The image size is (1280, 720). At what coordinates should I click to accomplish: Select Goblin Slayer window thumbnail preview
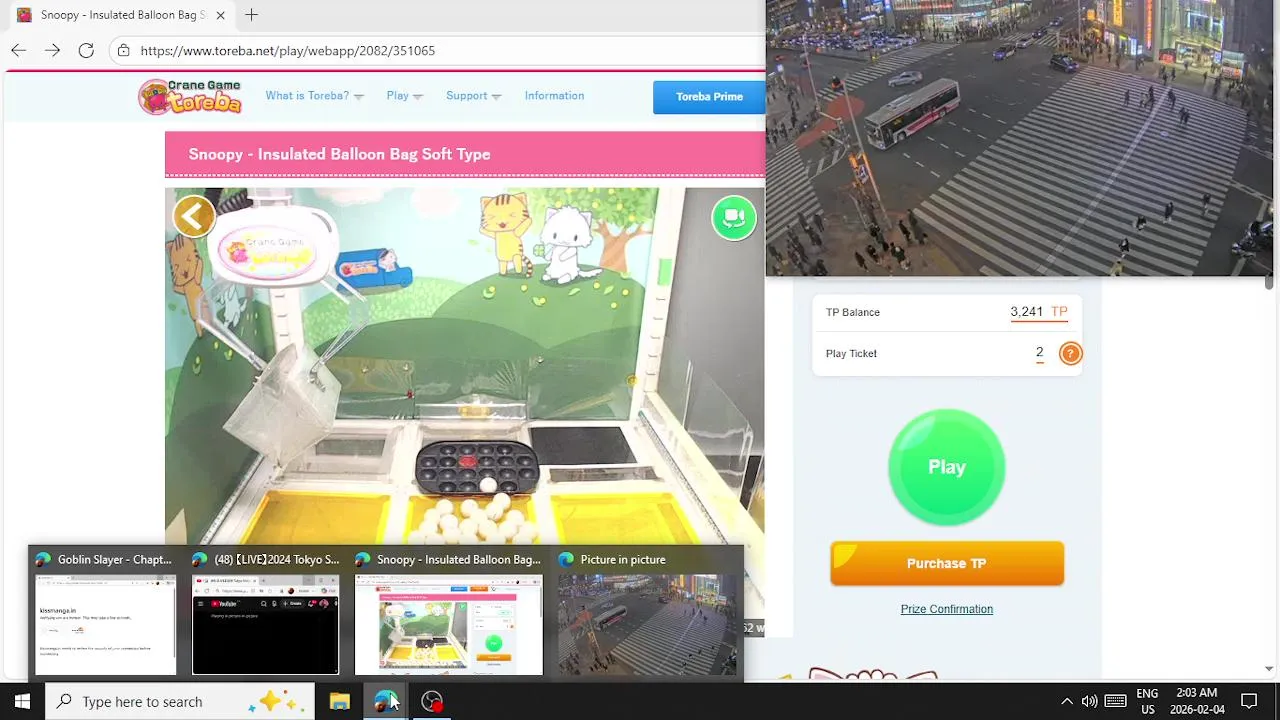[x=105, y=613]
